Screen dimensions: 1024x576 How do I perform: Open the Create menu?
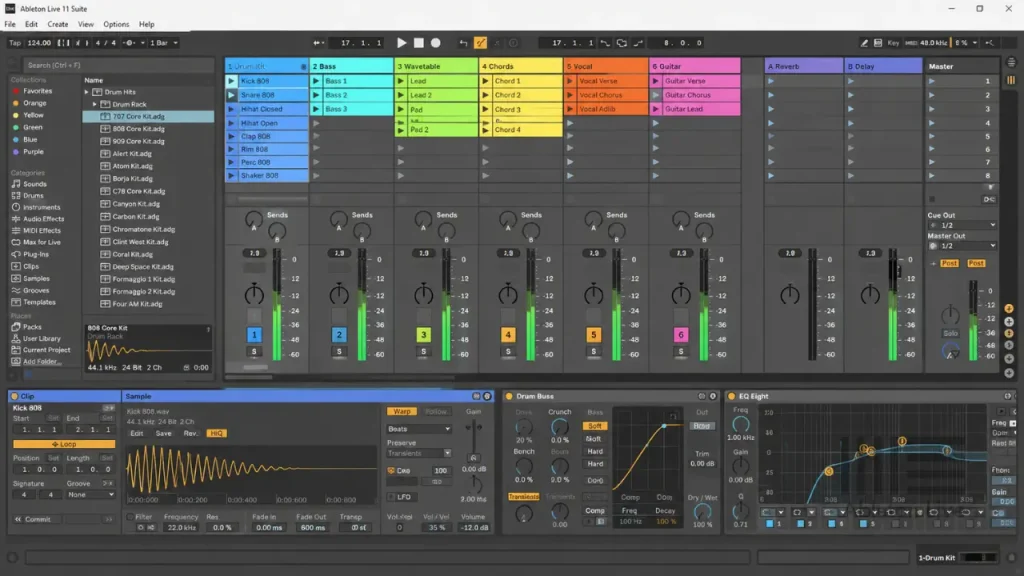57,24
